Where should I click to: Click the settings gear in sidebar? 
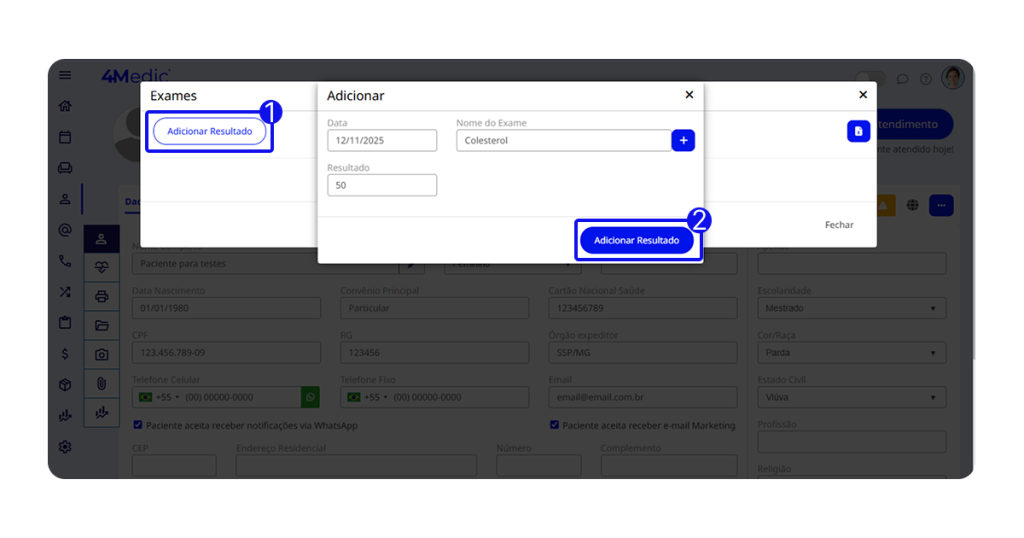(65, 447)
